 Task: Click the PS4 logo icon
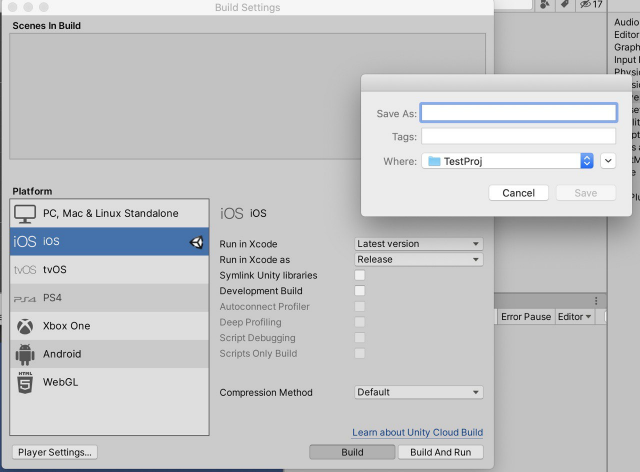tap(25, 299)
